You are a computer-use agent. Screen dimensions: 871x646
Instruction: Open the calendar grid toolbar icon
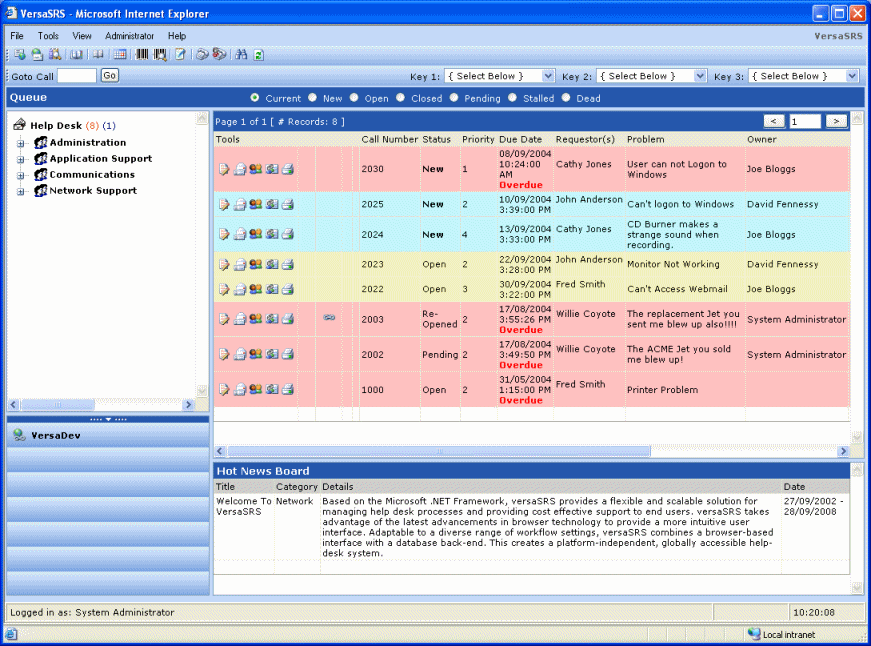click(120, 54)
